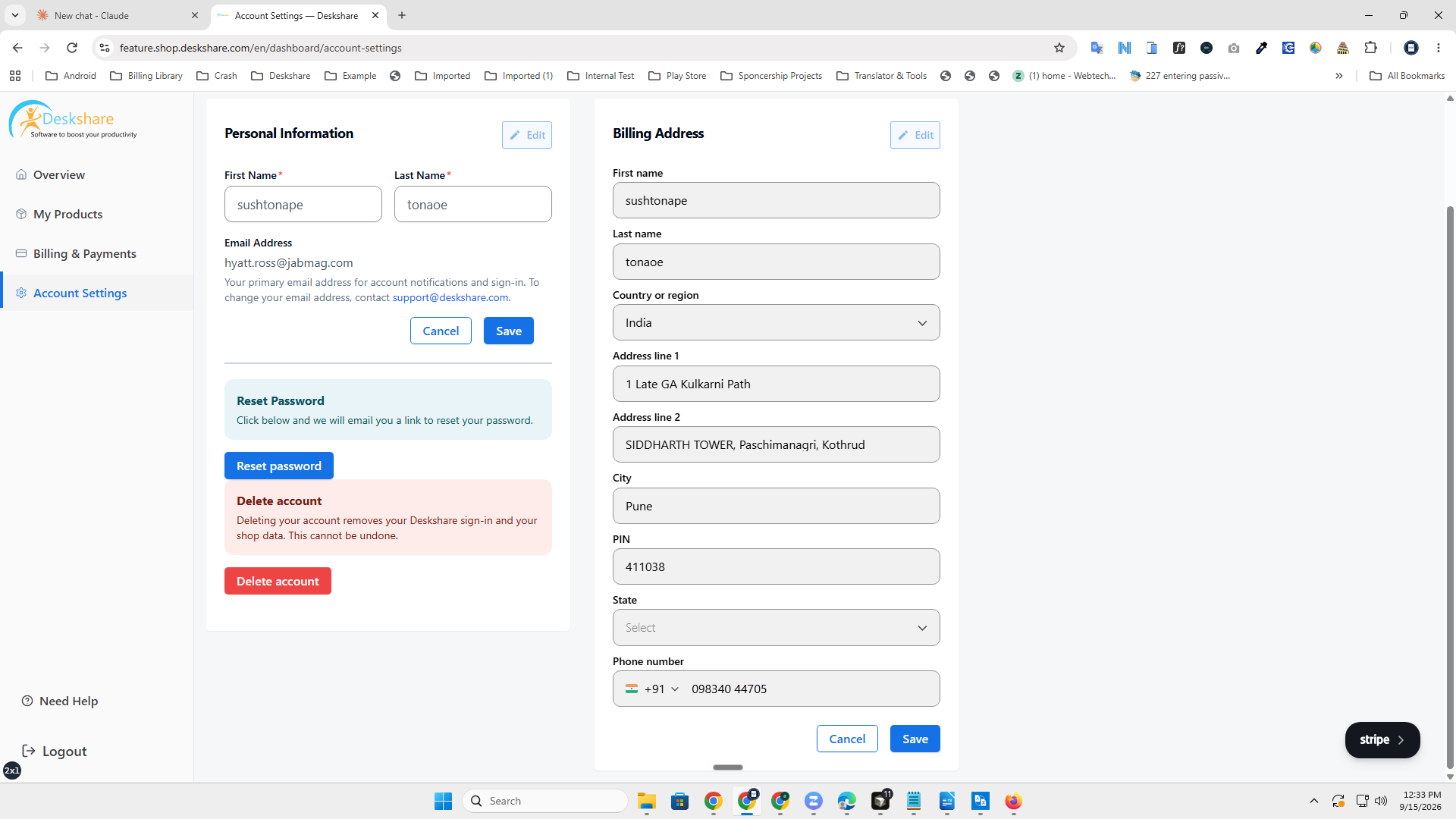Go back with browser back arrow

[17, 48]
